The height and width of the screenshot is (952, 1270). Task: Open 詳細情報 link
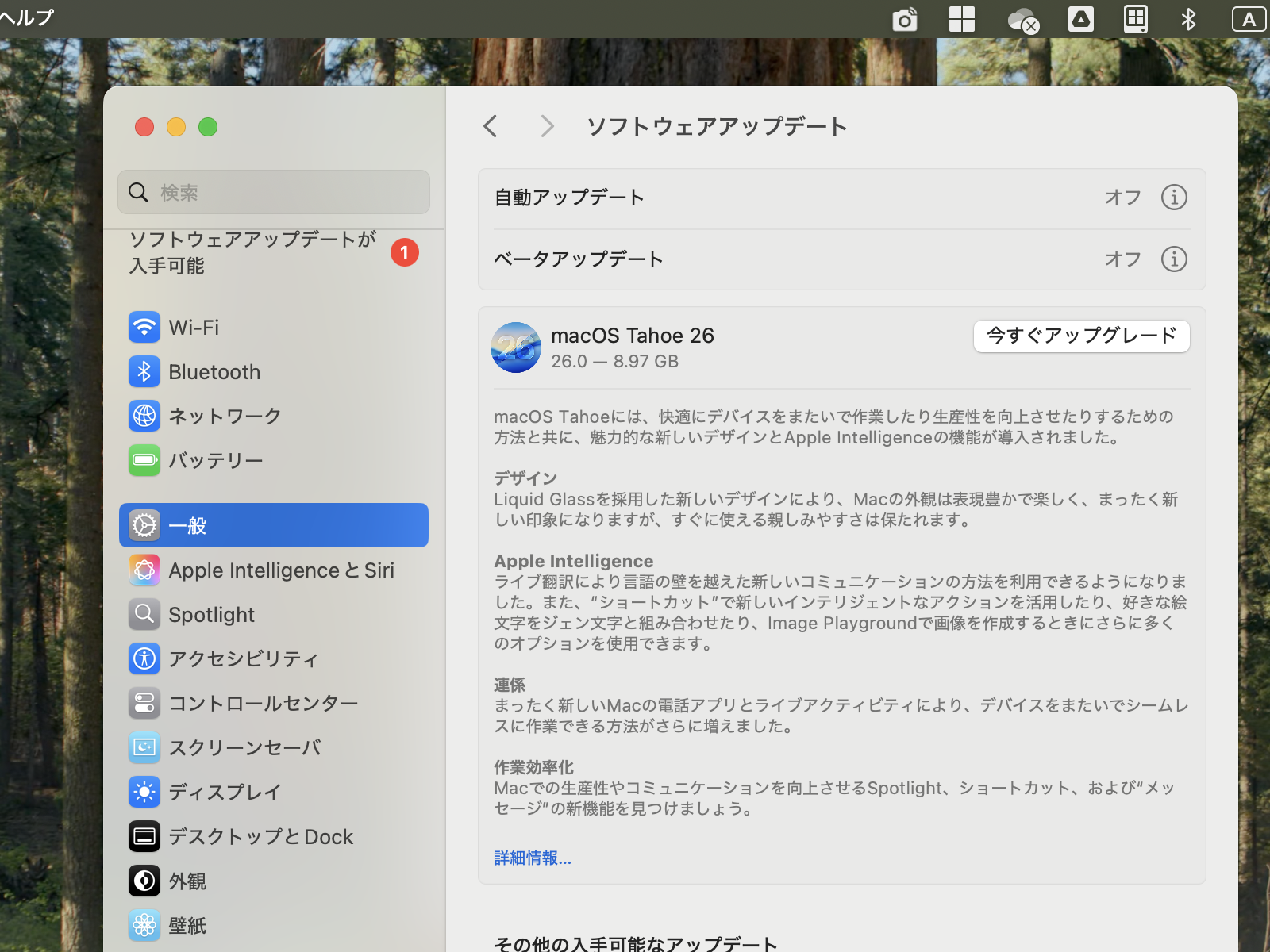click(532, 858)
